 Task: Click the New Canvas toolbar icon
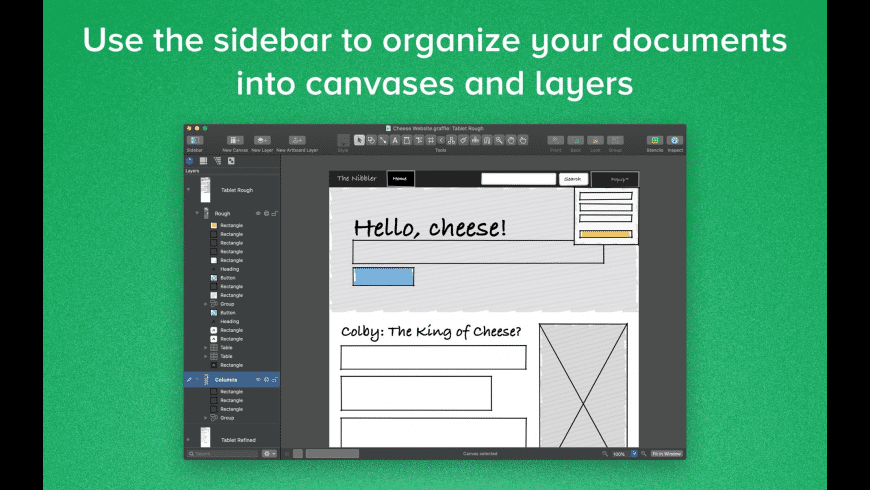(x=235, y=141)
